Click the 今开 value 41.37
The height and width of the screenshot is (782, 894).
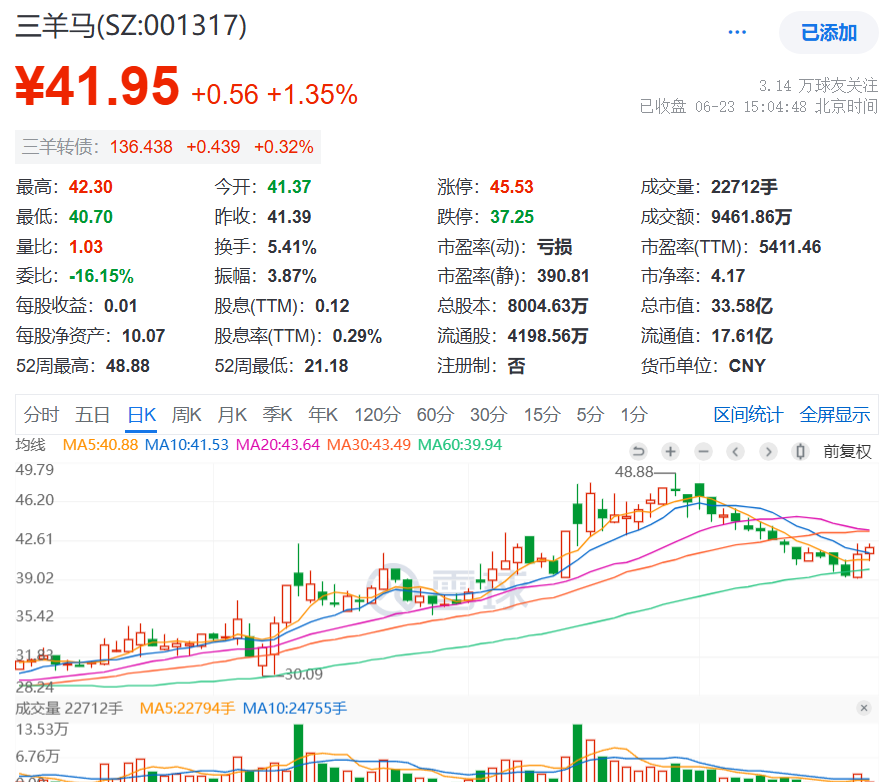(x=289, y=187)
